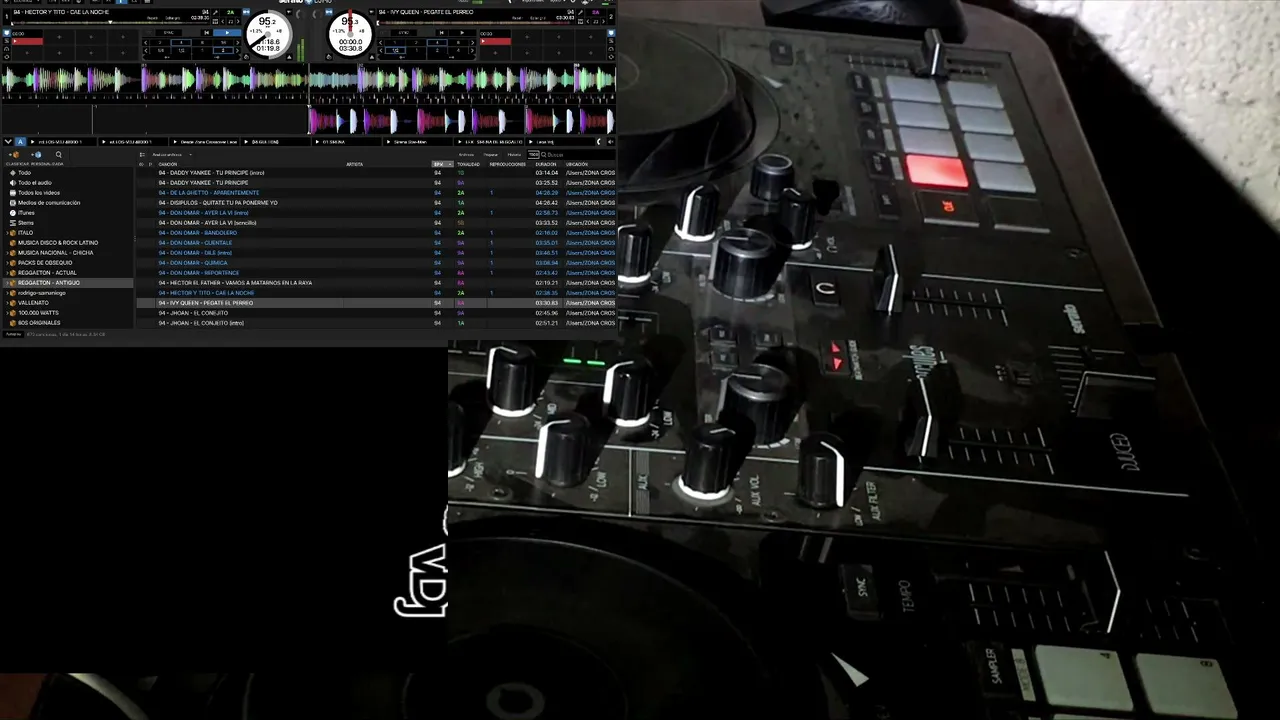This screenshot has height=720, width=1280.
Task: Select track HECTOR Y TITO - CAE LA NOCHE
Action: 376,293
